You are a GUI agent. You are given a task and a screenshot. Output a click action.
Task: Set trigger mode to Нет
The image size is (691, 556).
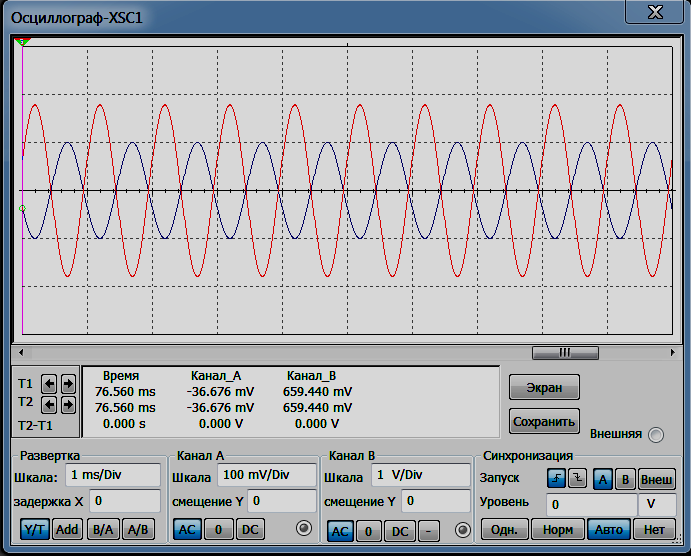654,529
